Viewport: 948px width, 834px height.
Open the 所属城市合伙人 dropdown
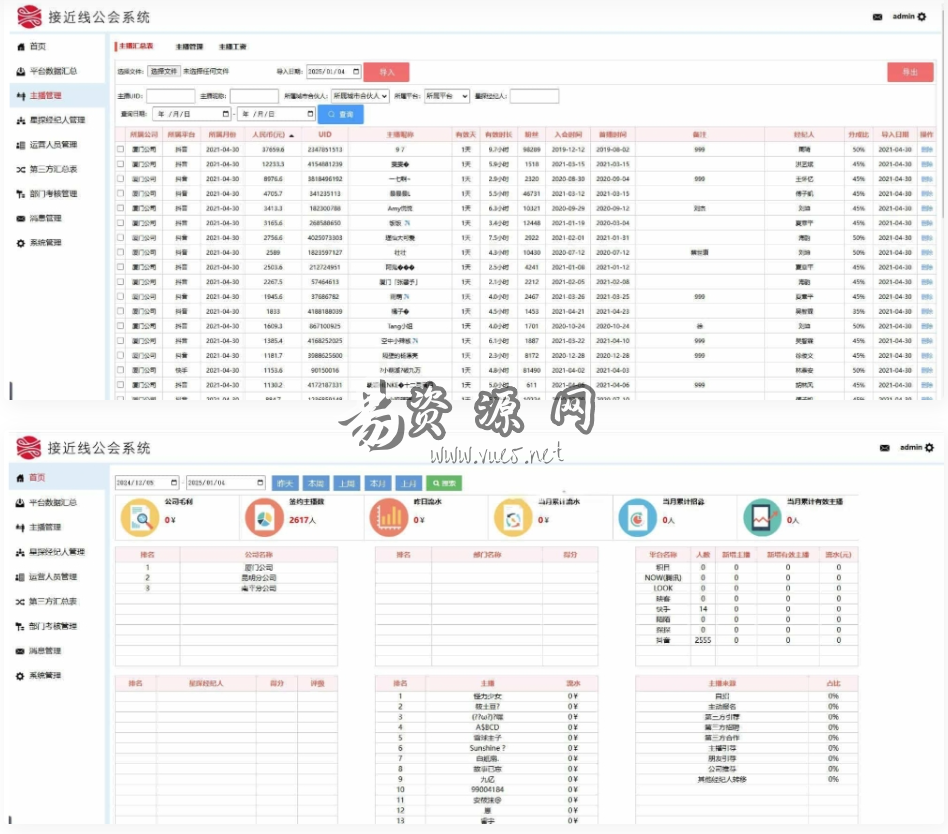tap(360, 96)
